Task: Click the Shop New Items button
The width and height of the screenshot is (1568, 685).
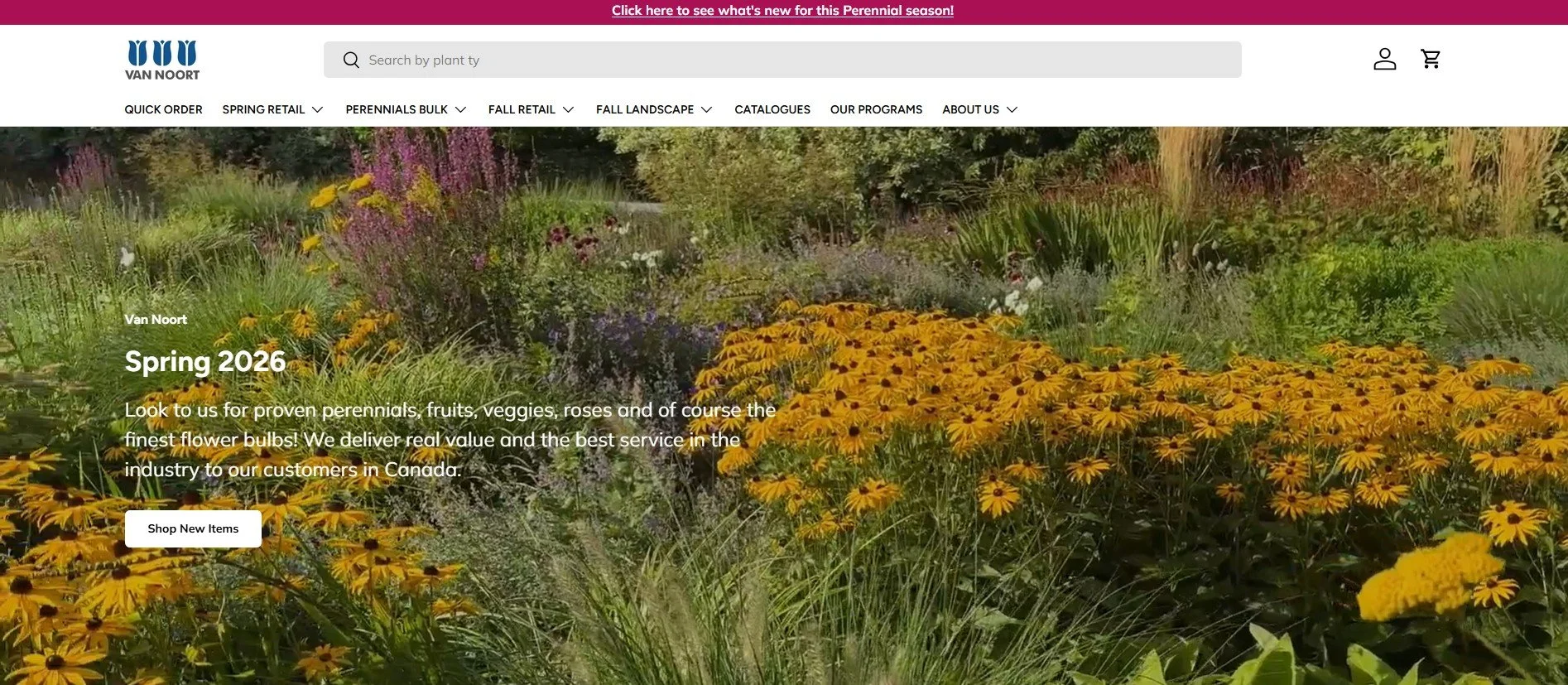Action: click(193, 528)
